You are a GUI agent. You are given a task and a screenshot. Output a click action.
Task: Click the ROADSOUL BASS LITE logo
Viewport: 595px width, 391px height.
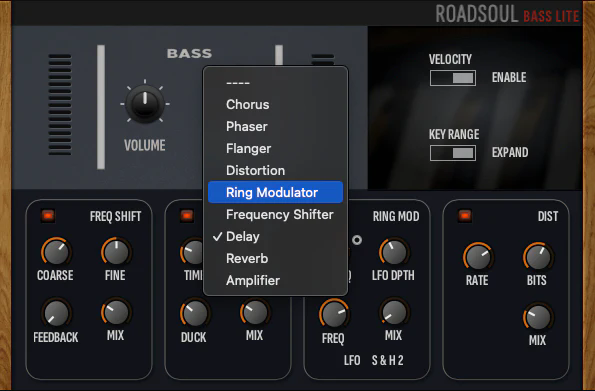pos(507,14)
